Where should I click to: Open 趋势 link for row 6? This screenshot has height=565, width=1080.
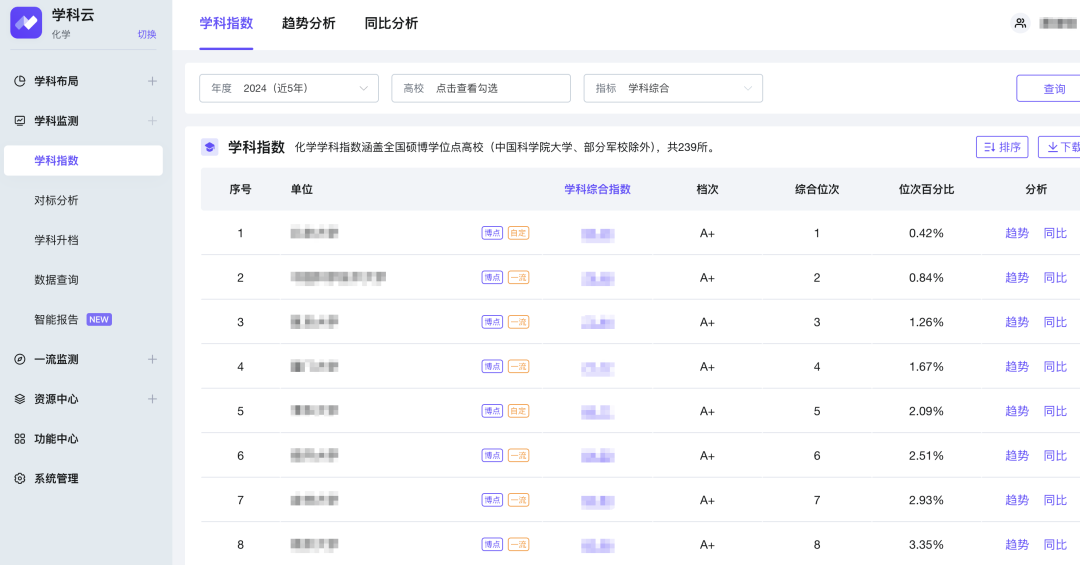point(1017,455)
